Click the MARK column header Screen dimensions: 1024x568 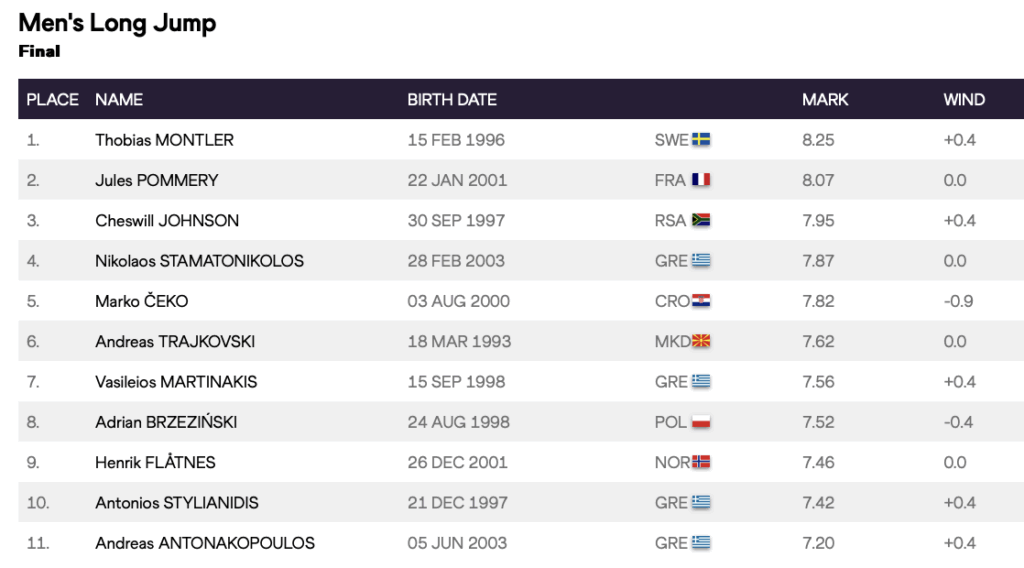pyautogui.click(x=825, y=100)
